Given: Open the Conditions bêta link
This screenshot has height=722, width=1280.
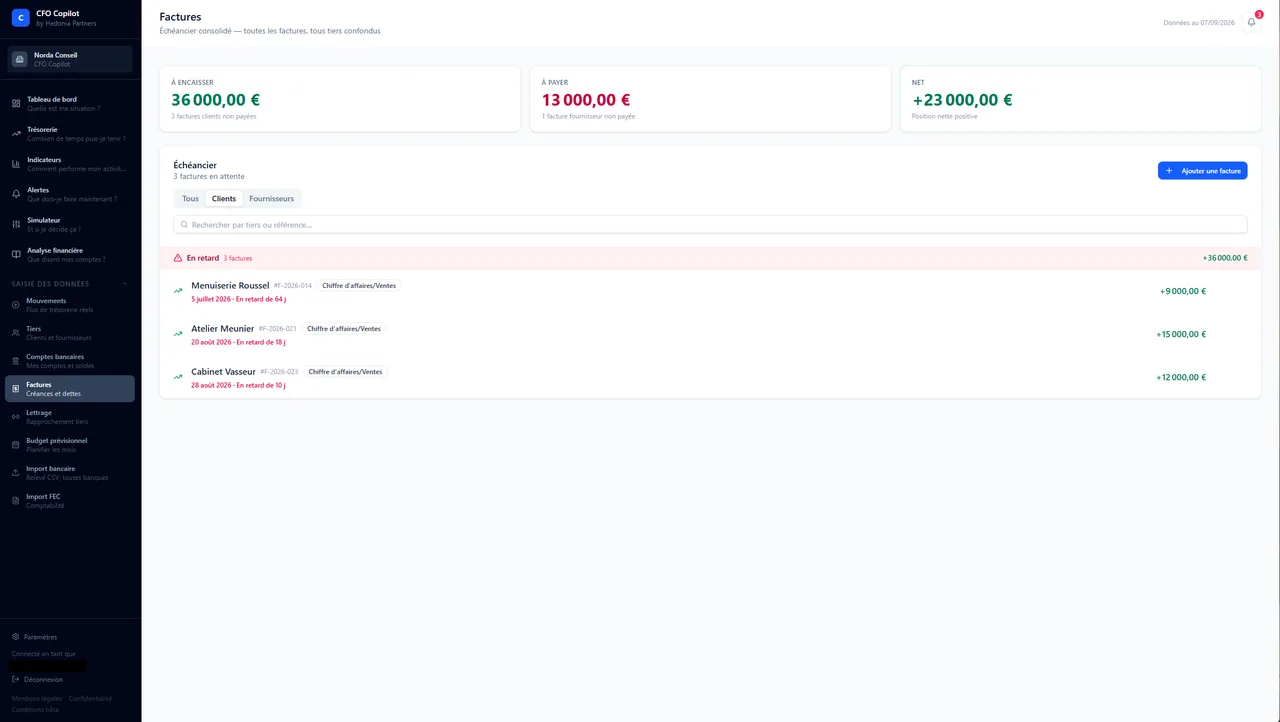Looking at the screenshot, I should (35, 710).
